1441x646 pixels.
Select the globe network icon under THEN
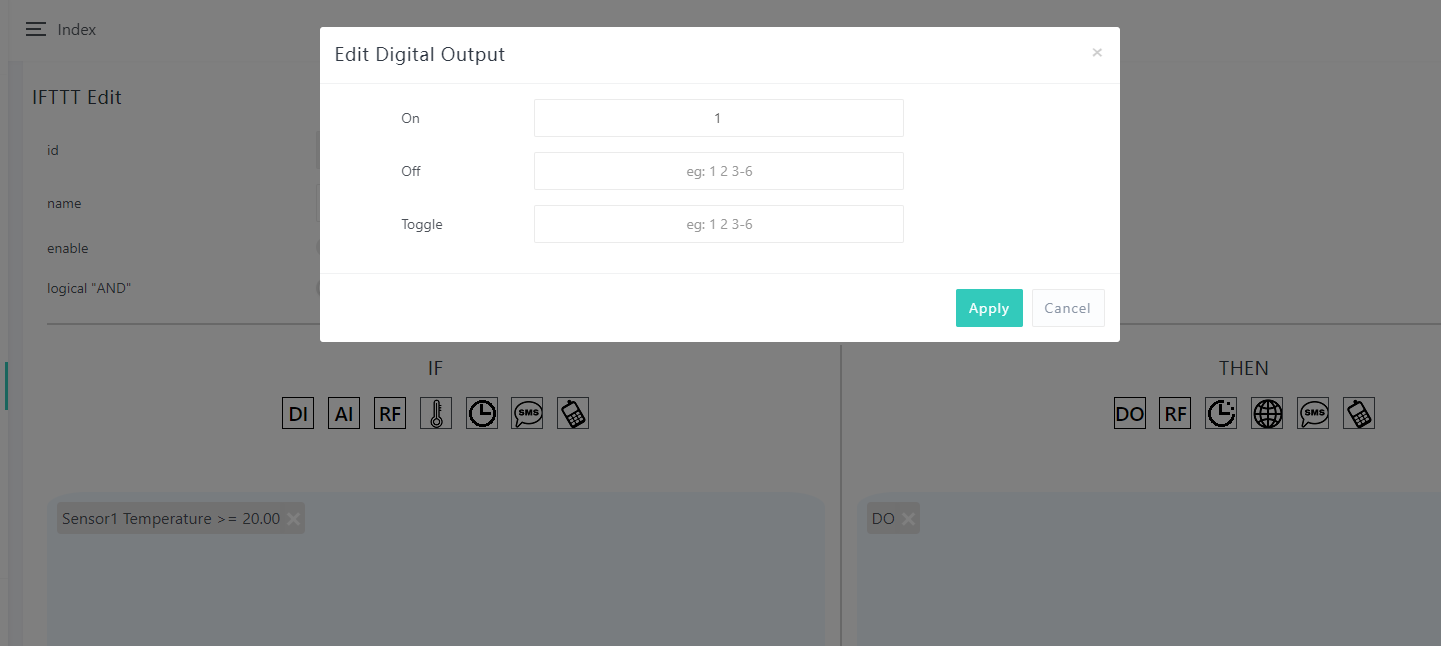tap(1267, 413)
